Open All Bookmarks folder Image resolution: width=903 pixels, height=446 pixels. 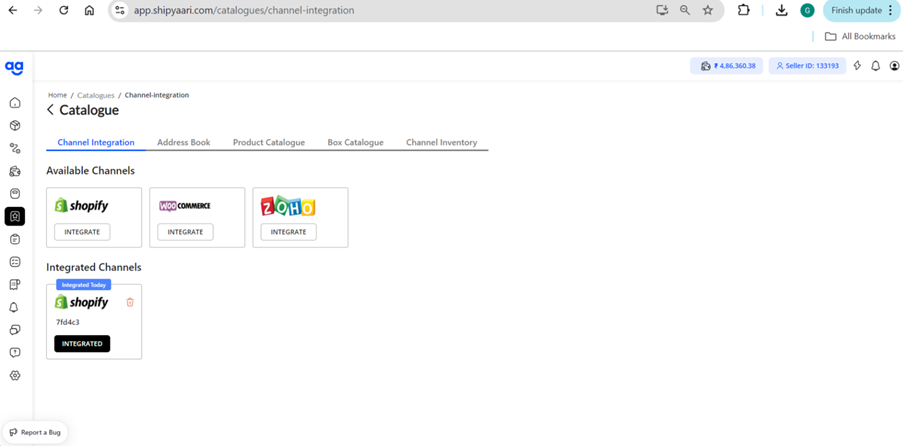(x=860, y=36)
